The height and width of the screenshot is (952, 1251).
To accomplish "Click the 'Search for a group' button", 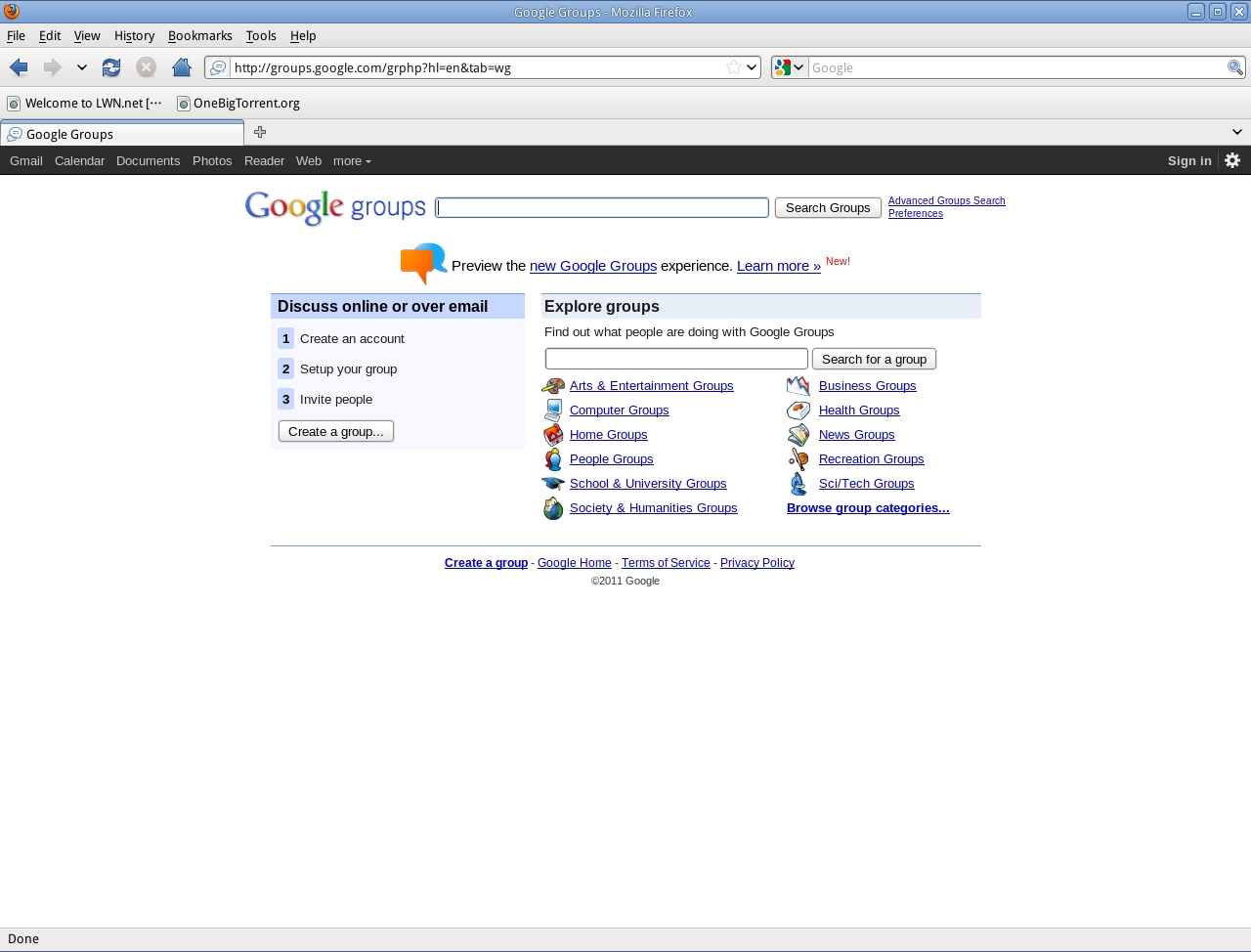I will point(874,359).
